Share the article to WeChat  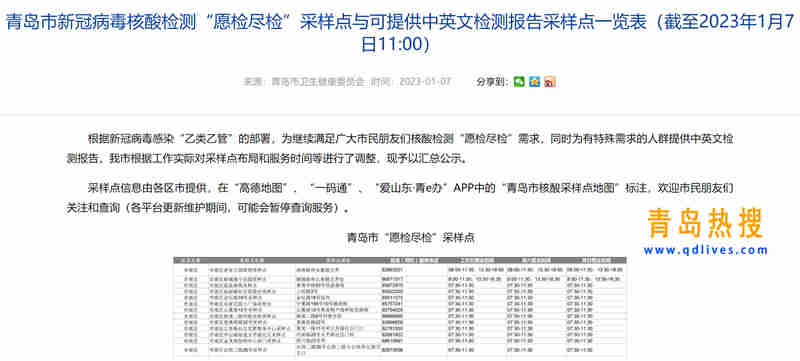(519, 82)
